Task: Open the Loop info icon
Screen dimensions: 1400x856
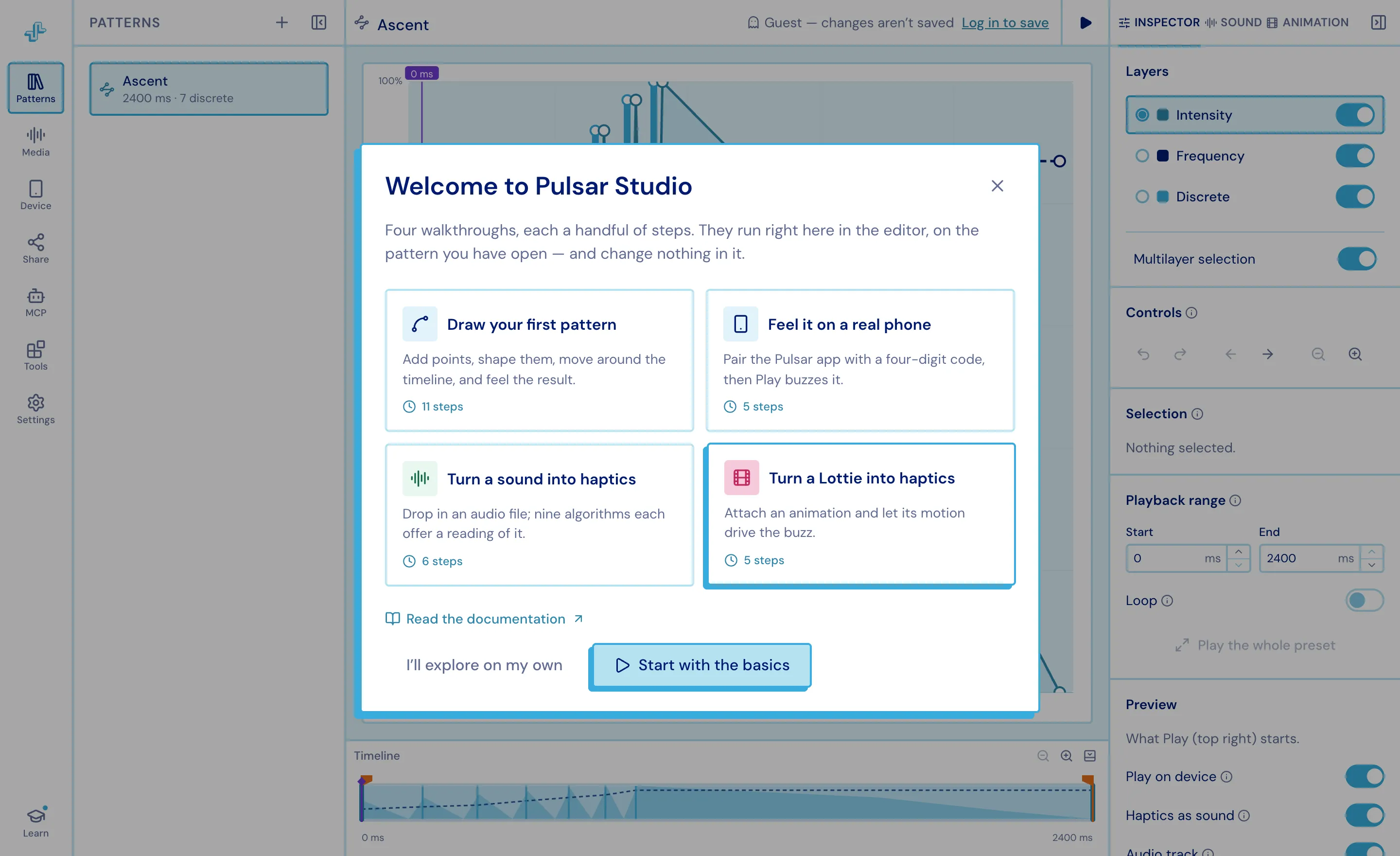Action: click(1168, 601)
